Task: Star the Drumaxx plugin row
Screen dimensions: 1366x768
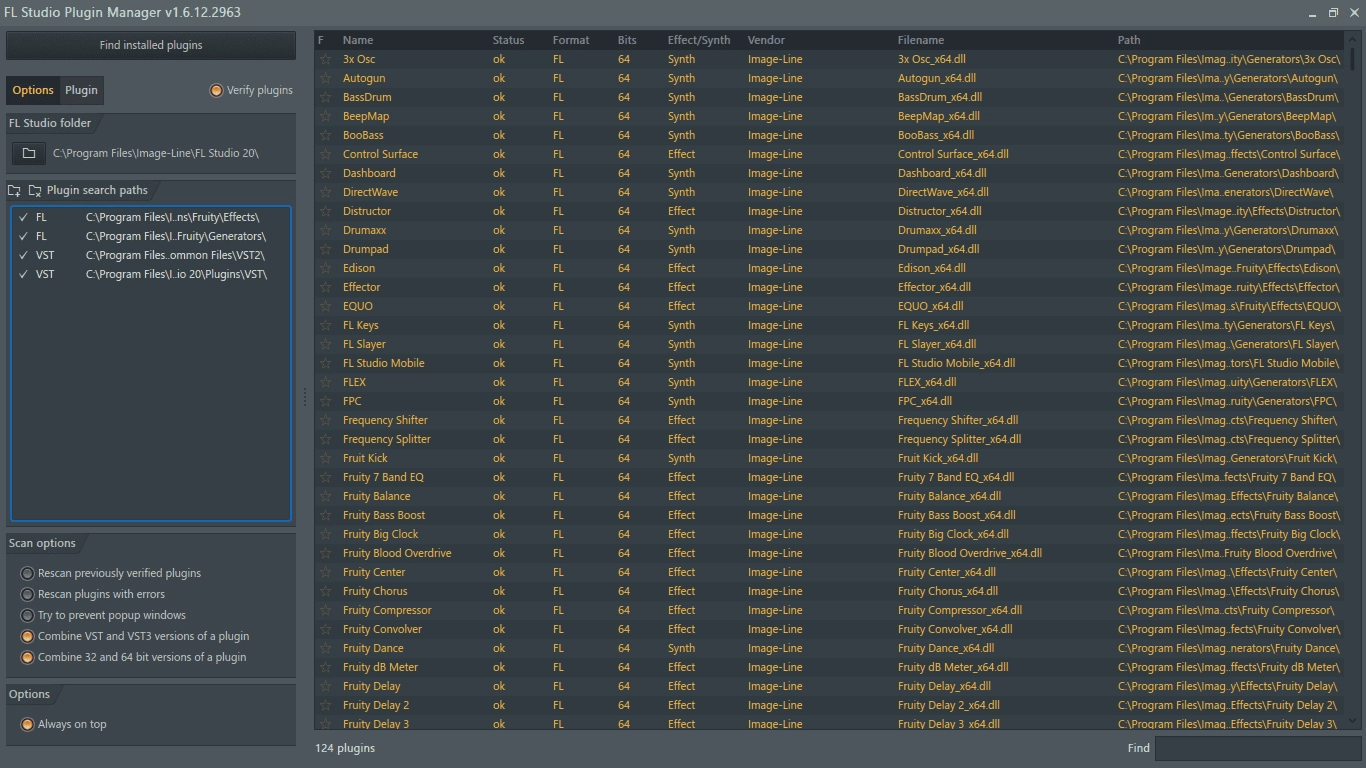Action: click(325, 230)
